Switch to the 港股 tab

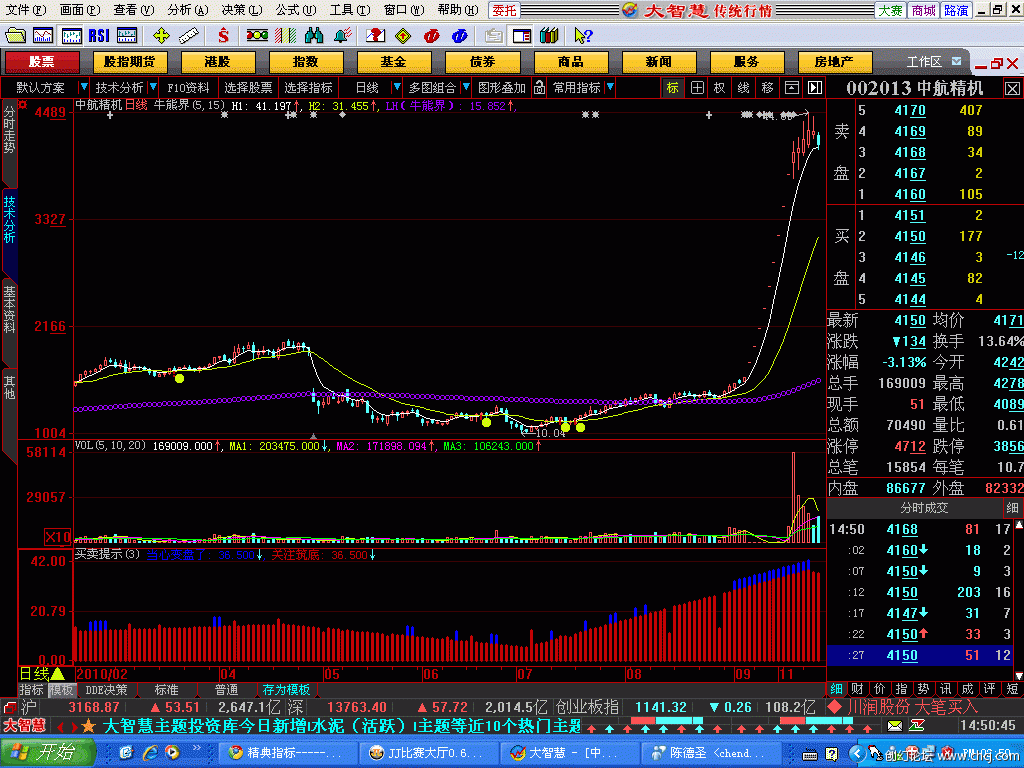tap(217, 62)
